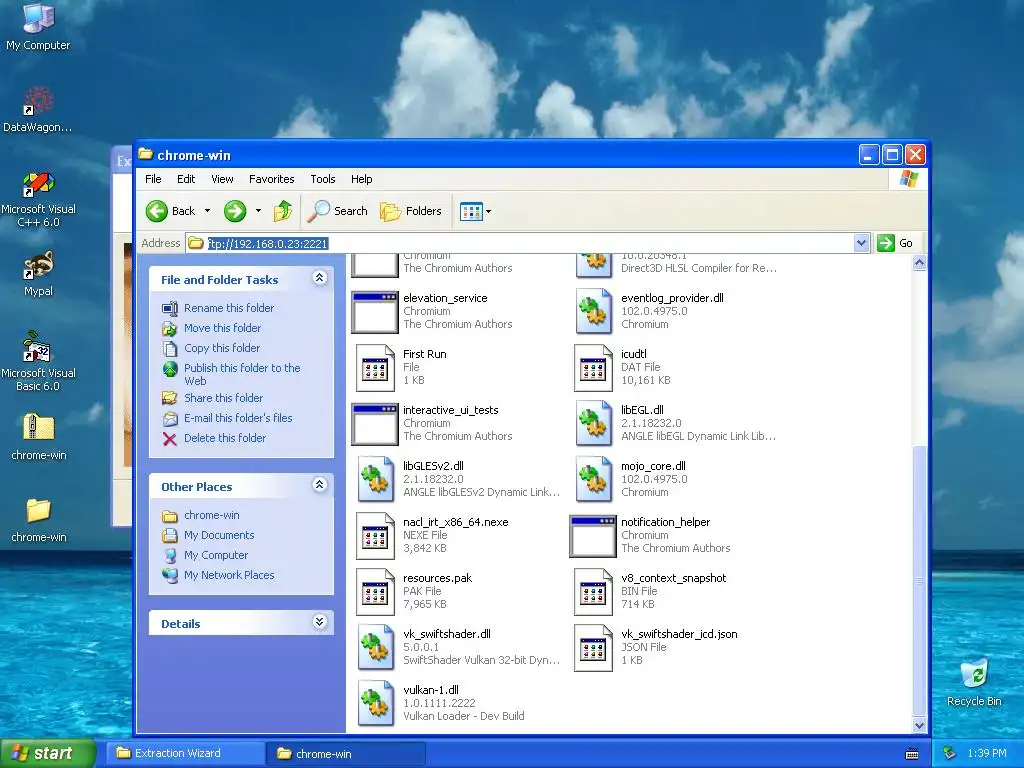Open the Search pane
This screenshot has width=1024, height=768.
tap(338, 211)
